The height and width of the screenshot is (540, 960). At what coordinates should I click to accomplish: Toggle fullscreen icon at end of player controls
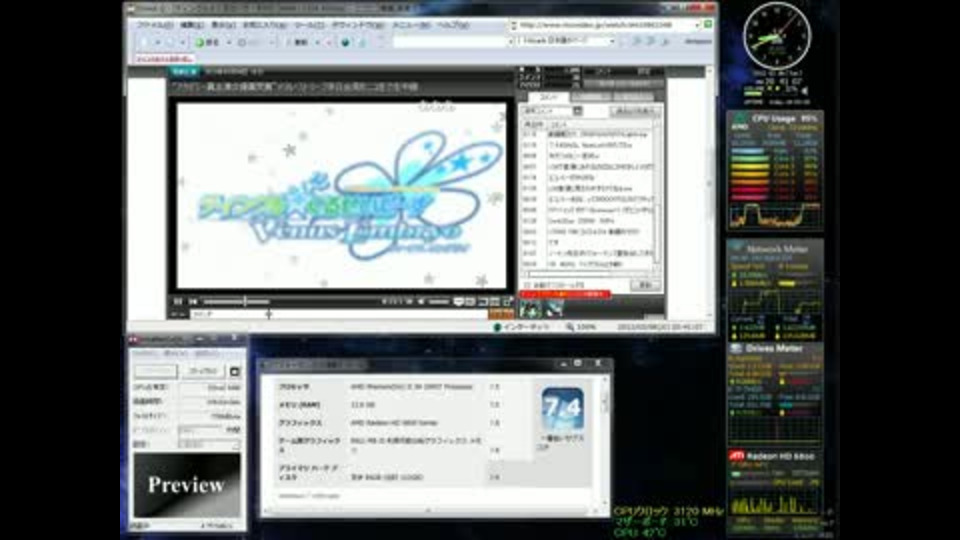point(508,301)
